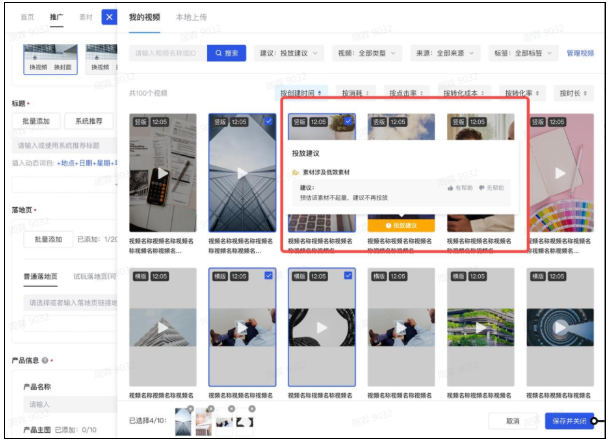This screenshot has width=610, height=443.
Task: Uncheck the third video in second row
Action: 347,276
